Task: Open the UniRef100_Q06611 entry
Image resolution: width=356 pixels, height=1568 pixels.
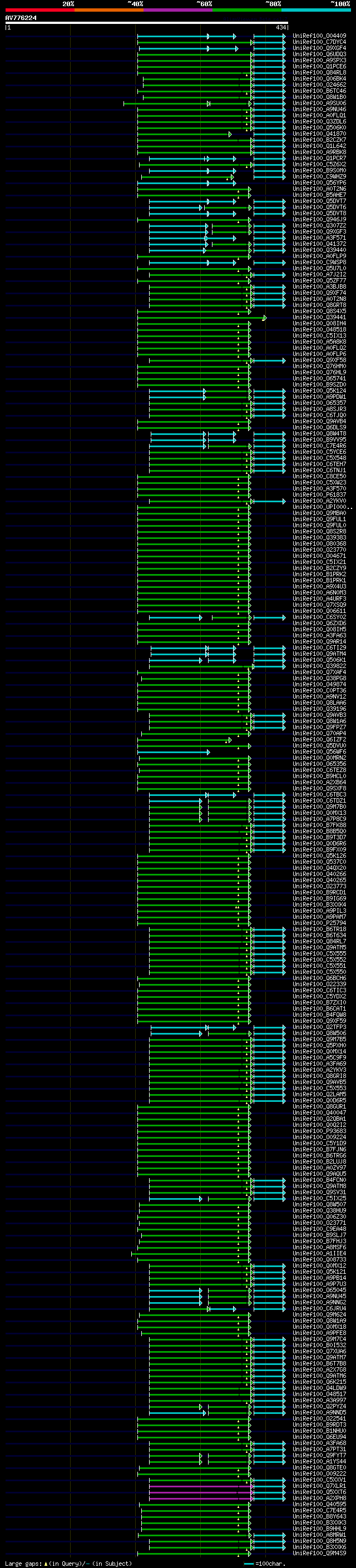Action: pyautogui.click(x=319, y=611)
